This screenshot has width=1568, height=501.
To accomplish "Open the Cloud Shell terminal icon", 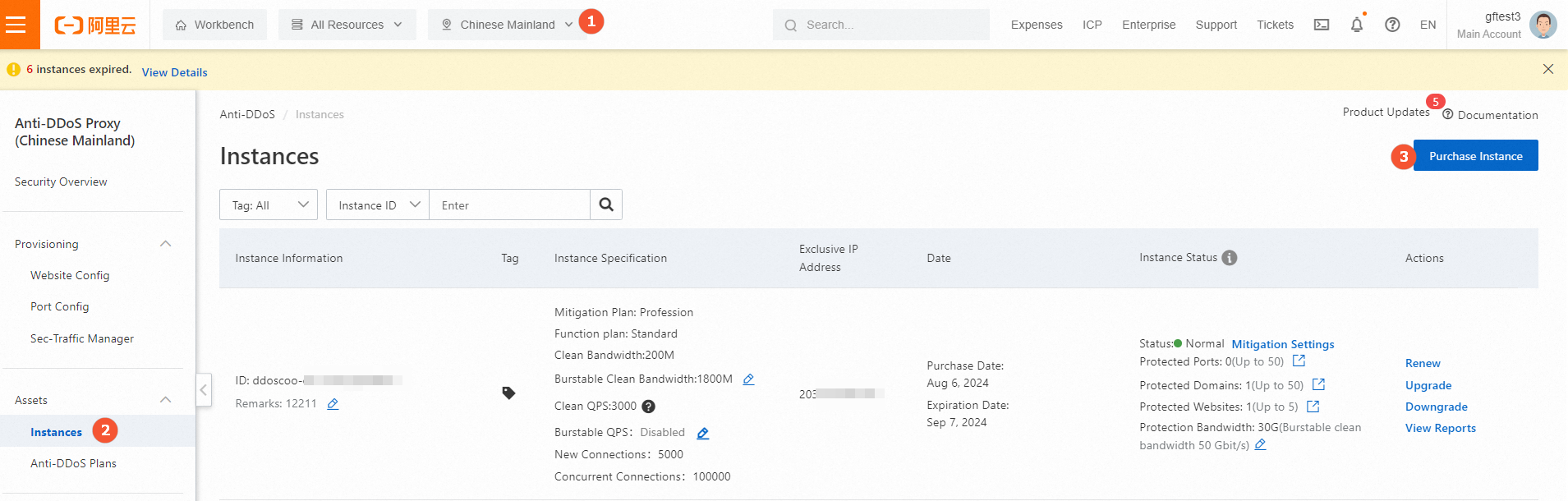I will pos(1322,25).
